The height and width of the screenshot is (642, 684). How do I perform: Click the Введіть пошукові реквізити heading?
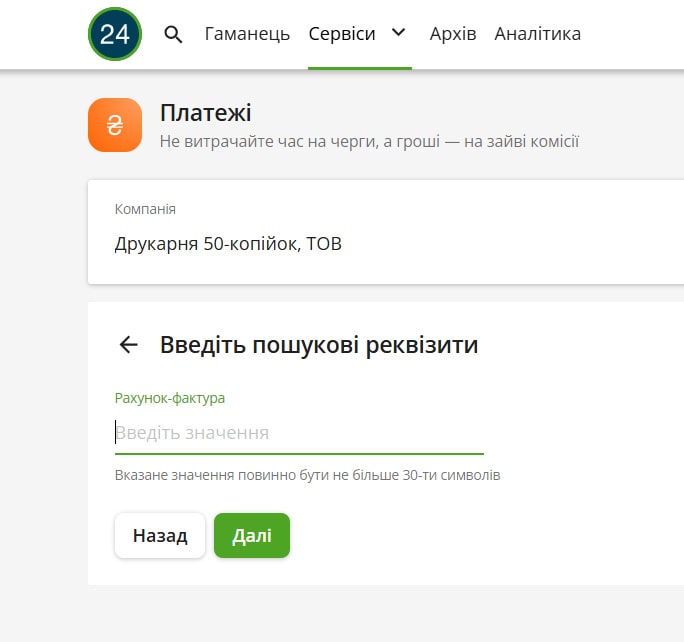[x=319, y=345]
